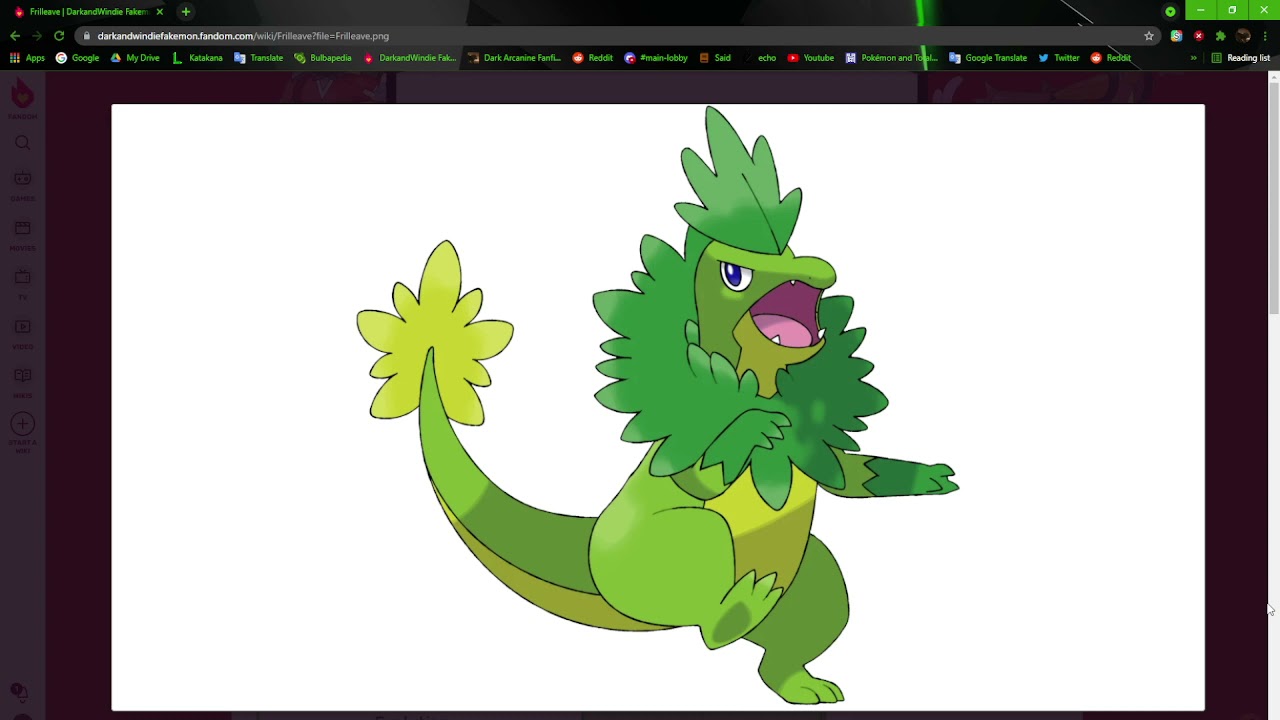Open the Chrome three-dot menu
1280x720 pixels.
(x=1265, y=36)
